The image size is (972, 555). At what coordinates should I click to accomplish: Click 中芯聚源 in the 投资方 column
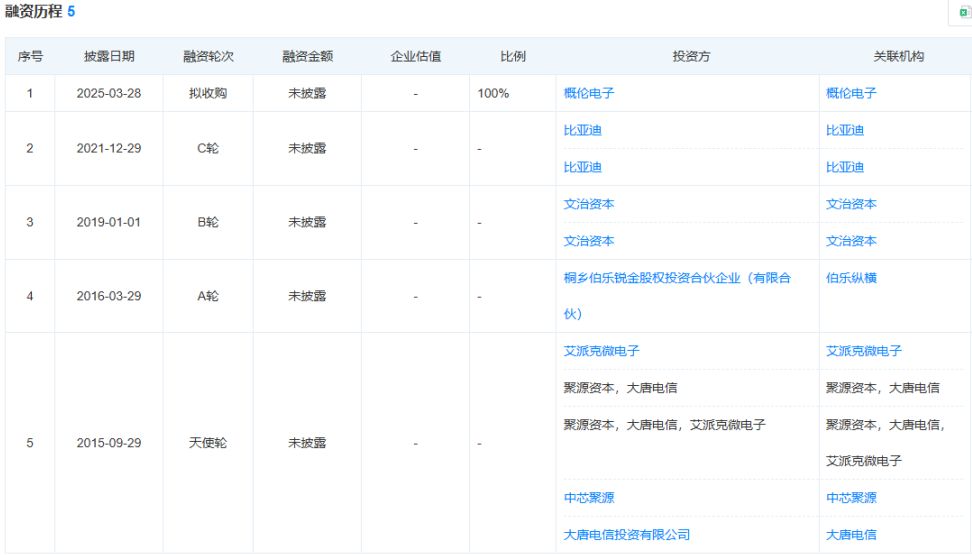[589, 497]
